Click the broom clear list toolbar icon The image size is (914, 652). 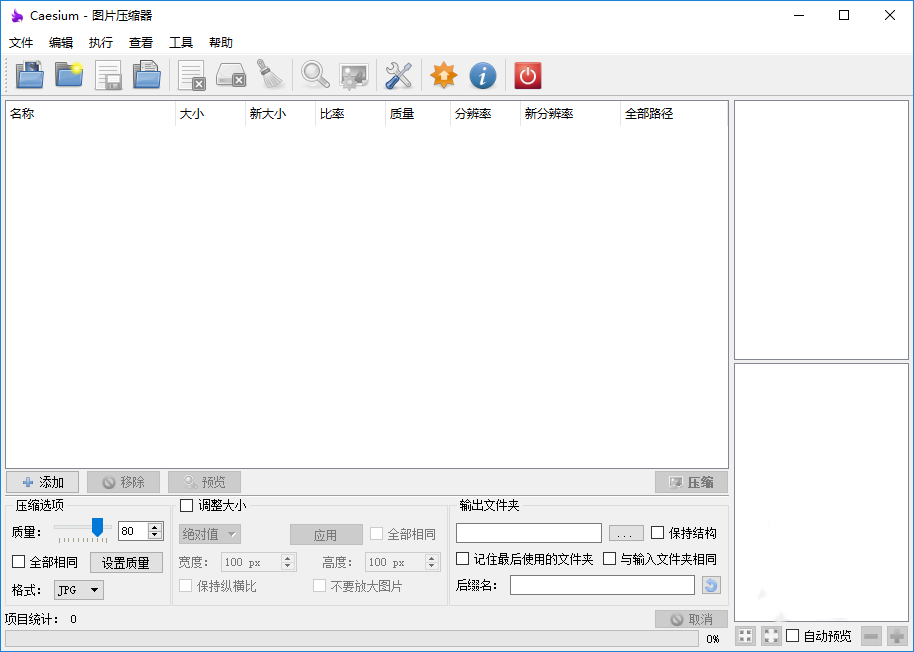pos(270,74)
